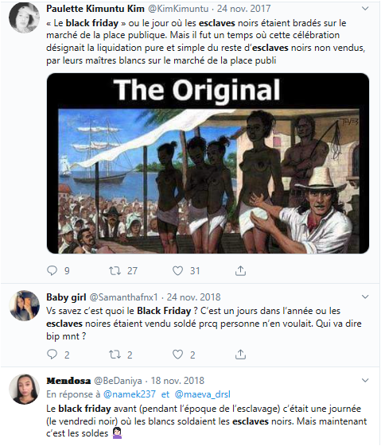Open the @KimKimuntu handle
The image size is (381, 446).
tap(178, 9)
